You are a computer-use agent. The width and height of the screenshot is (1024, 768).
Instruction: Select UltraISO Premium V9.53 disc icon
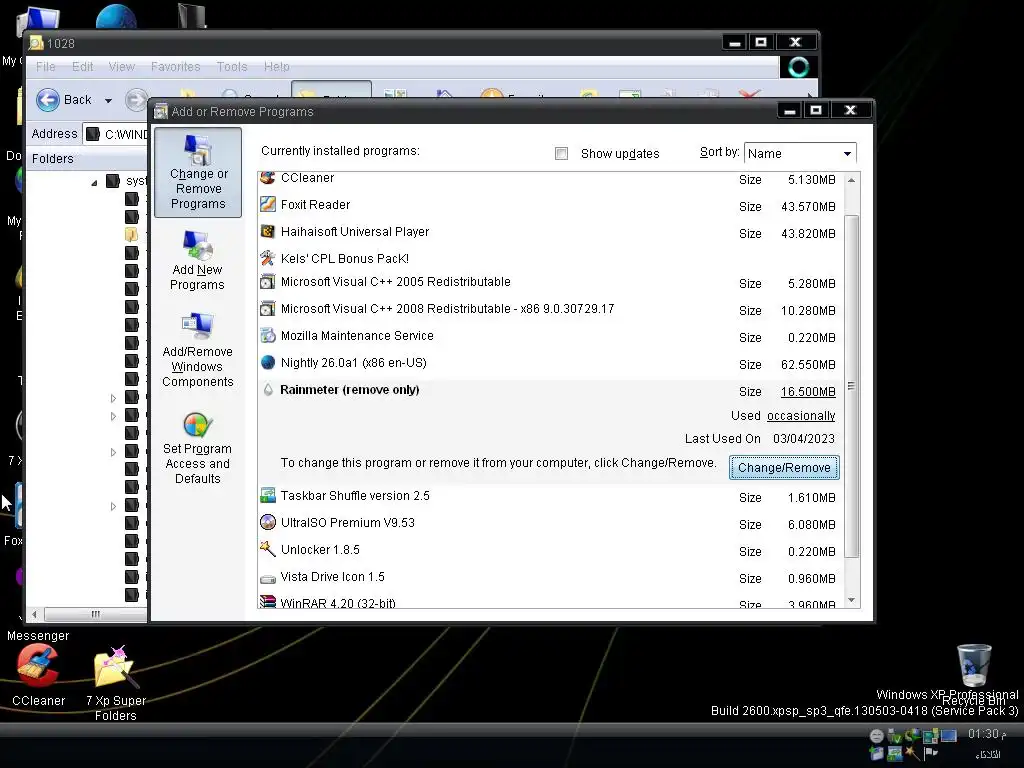[x=268, y=522]
